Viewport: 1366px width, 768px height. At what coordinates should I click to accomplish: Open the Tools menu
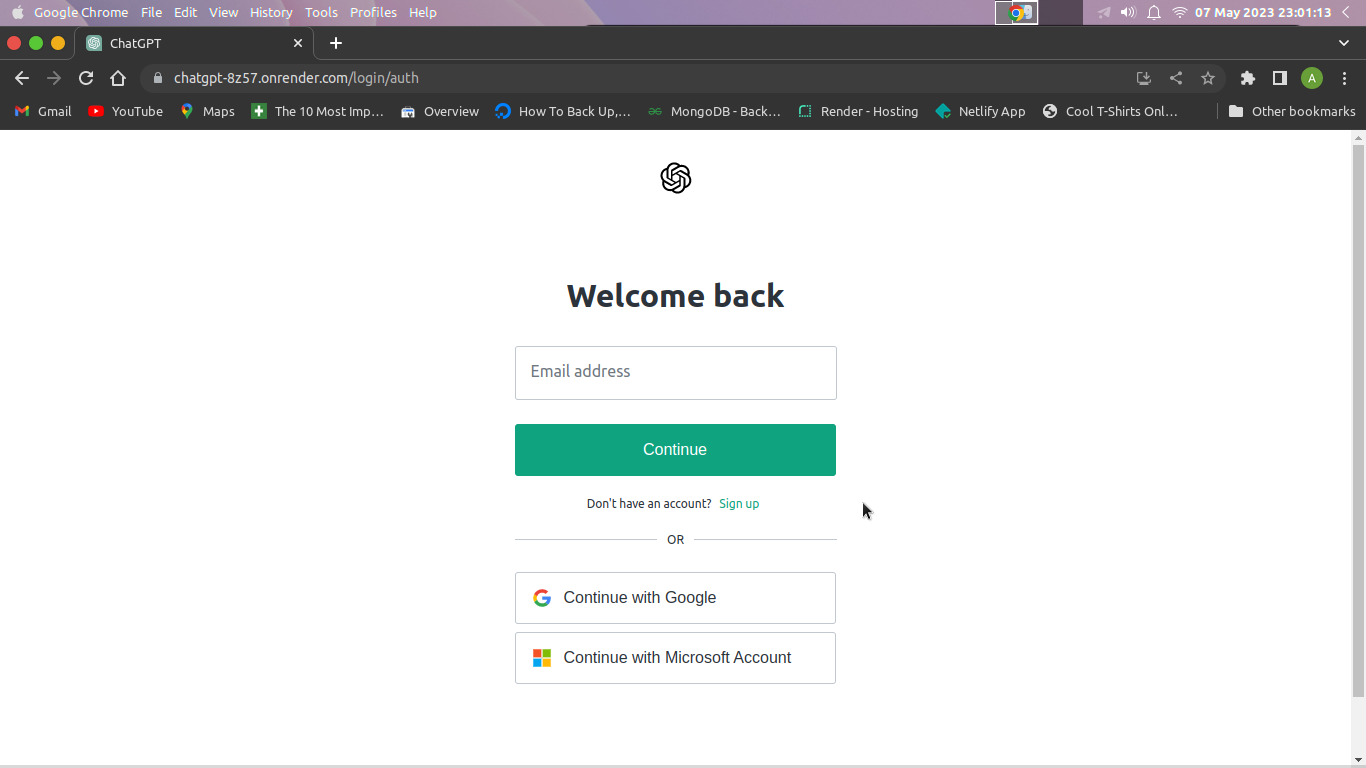coord(321,12)
